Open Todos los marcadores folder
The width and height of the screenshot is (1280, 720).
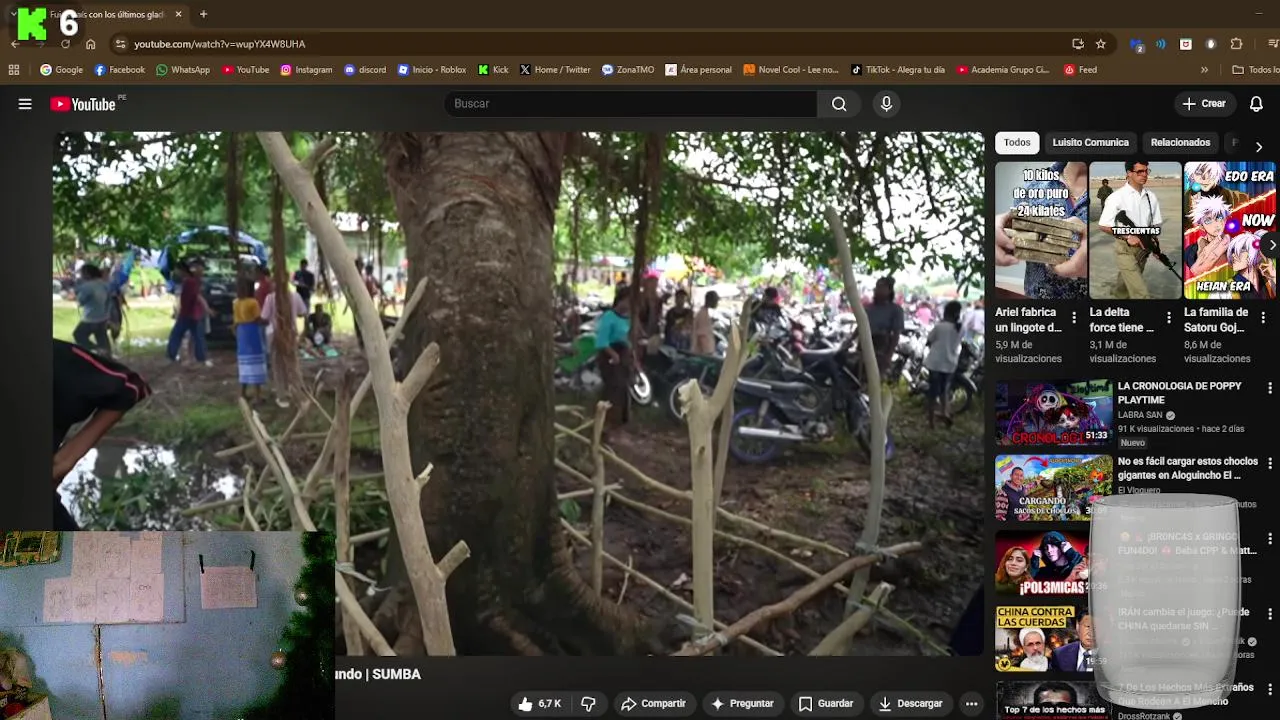coord(1255,70)
